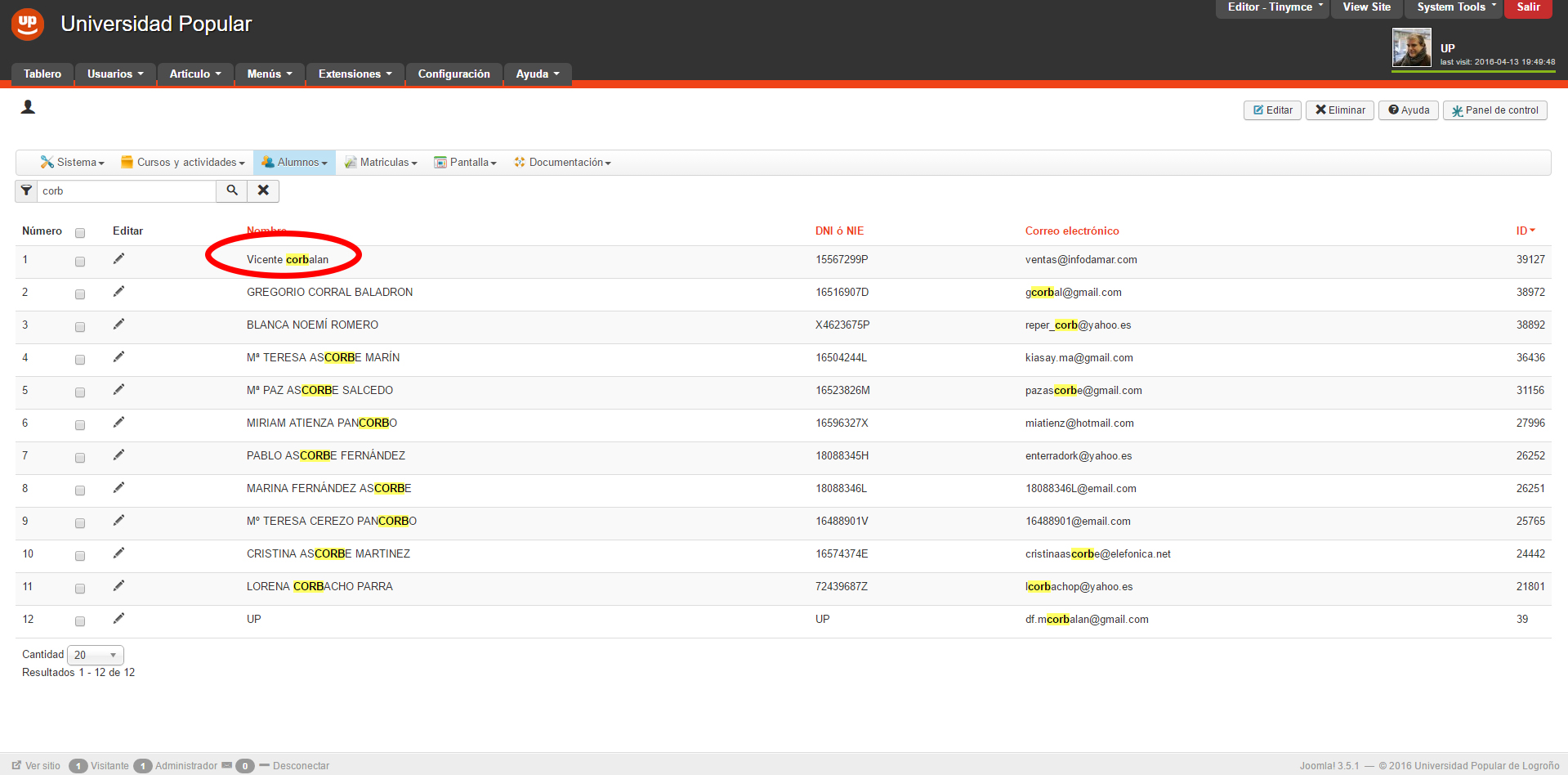Open the Extensiones menu

tap(355, 74)
